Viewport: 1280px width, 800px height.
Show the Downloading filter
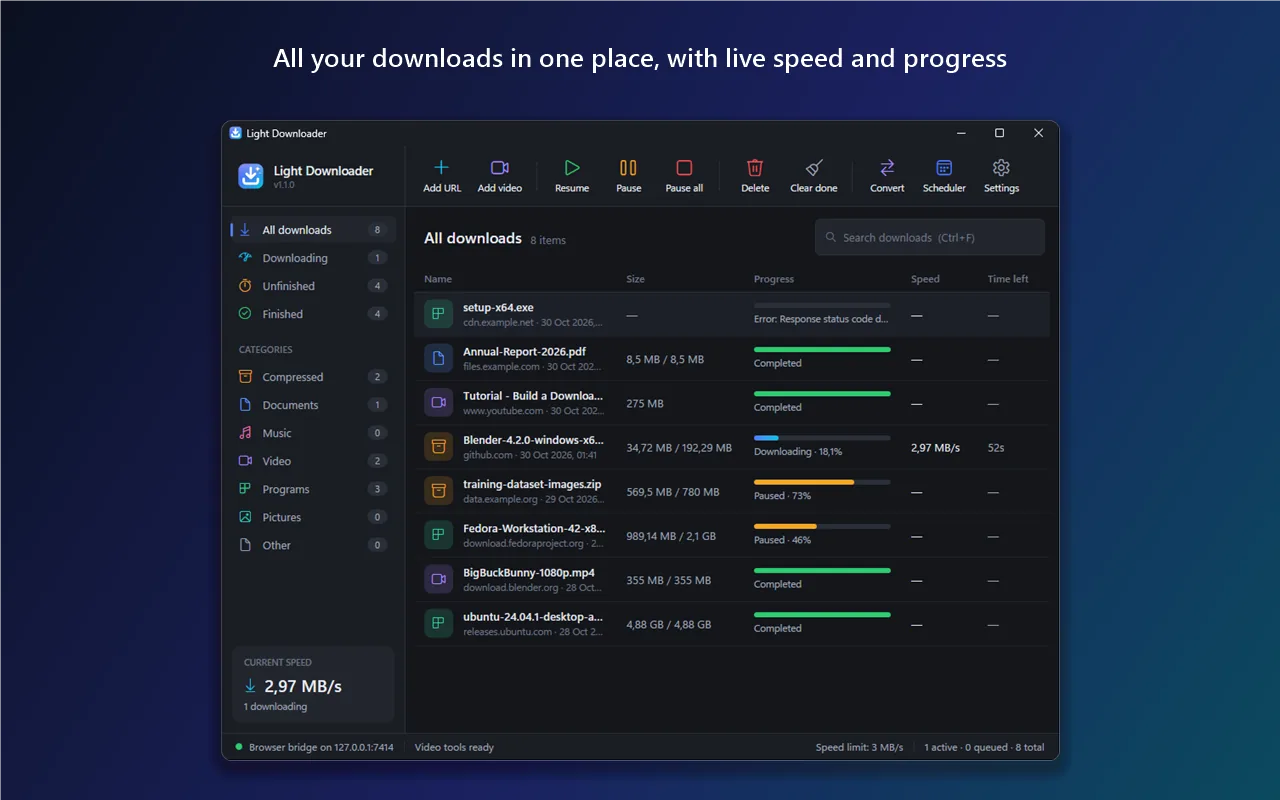point(313,258)
